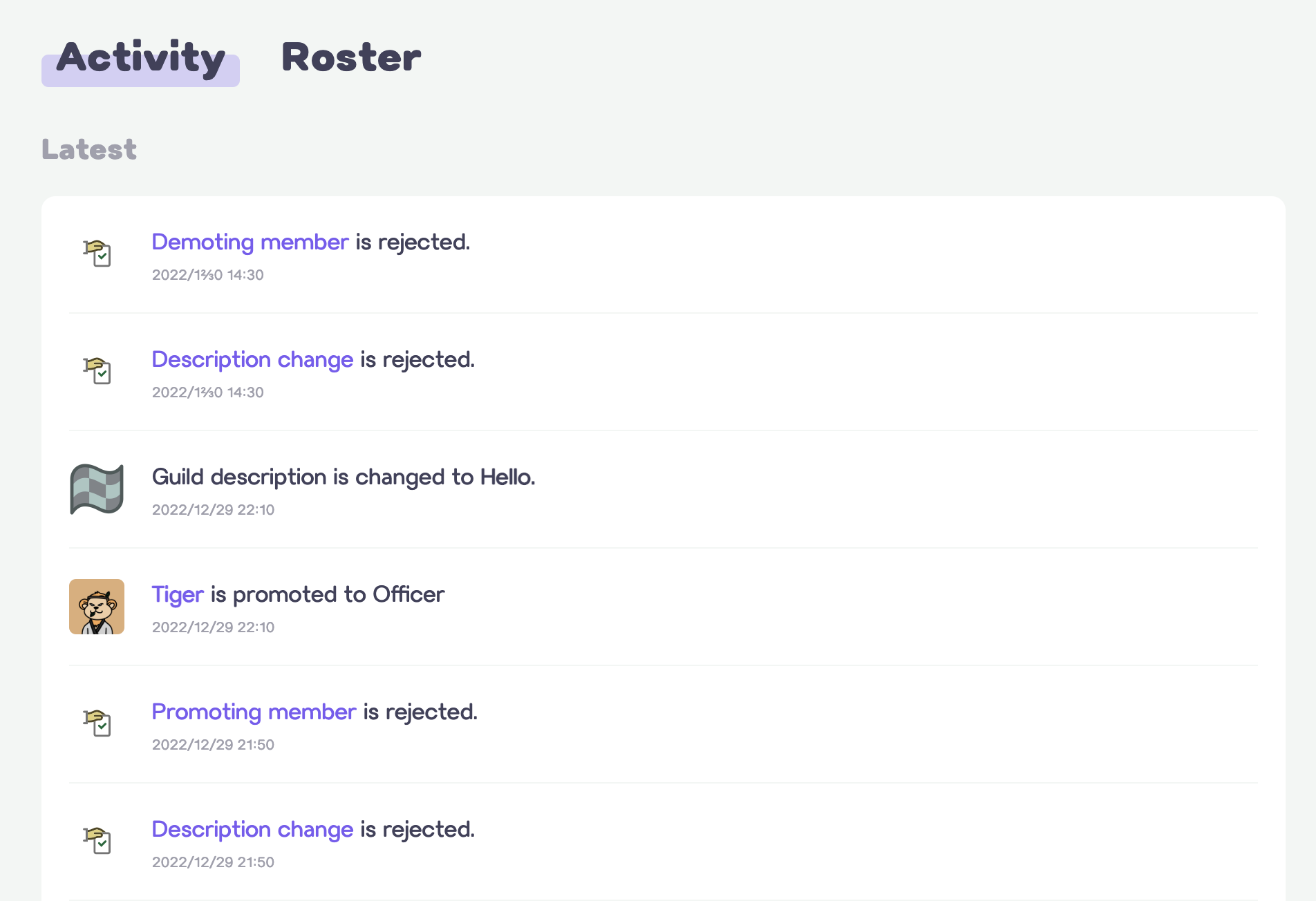Click the checkered flag guild icon
Viewport: 1316px width, 901px height.
coord(97,489)
